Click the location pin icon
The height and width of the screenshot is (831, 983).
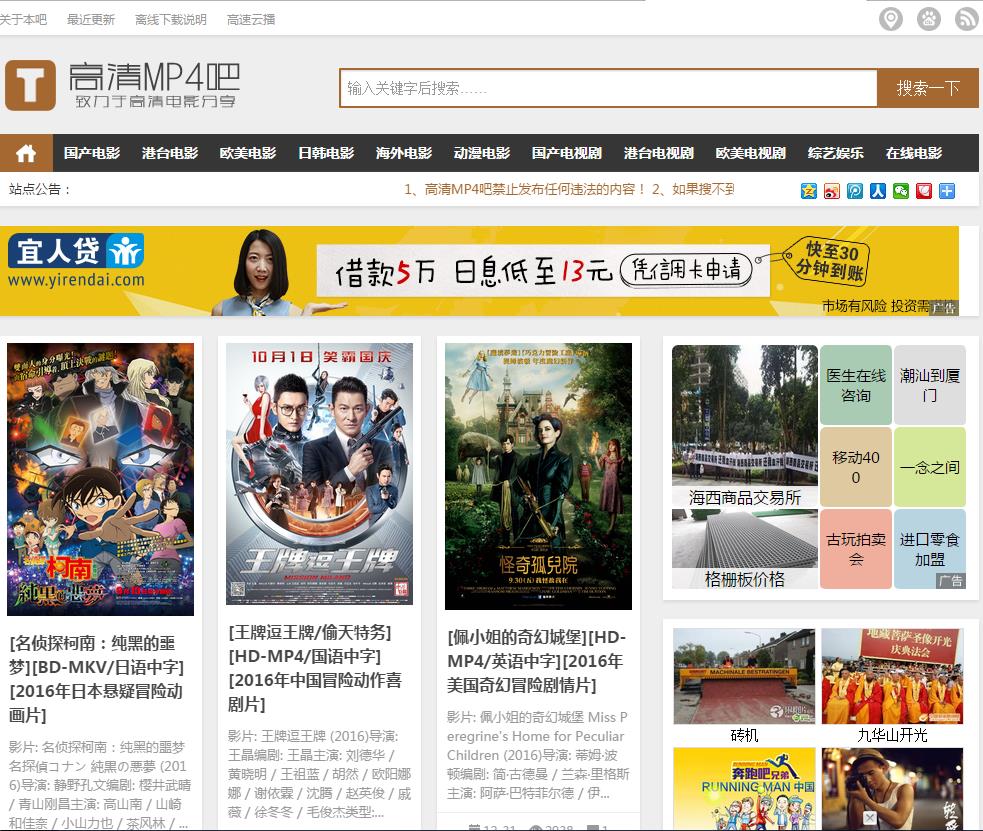(890, 19)
